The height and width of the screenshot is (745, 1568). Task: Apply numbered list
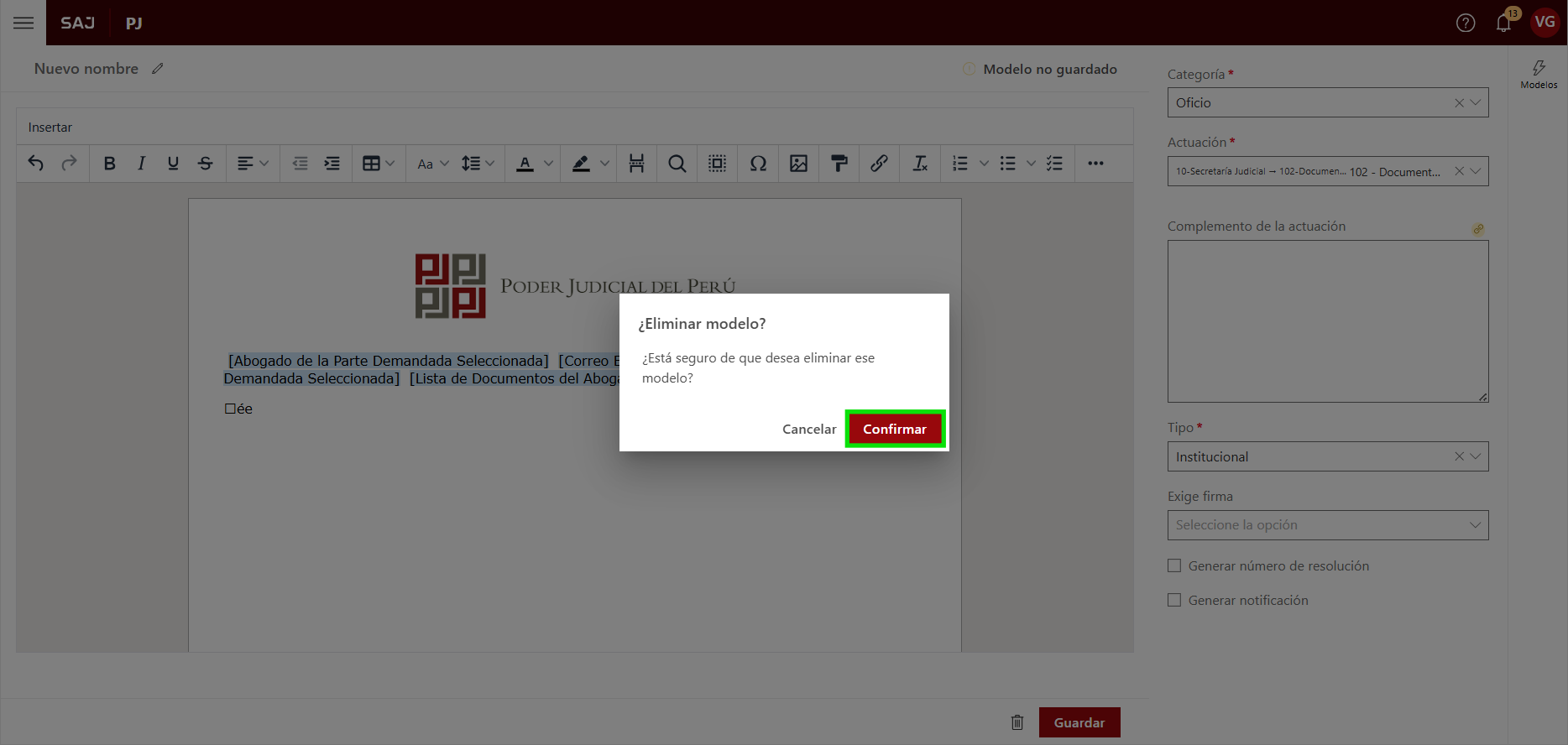(960, 163)
